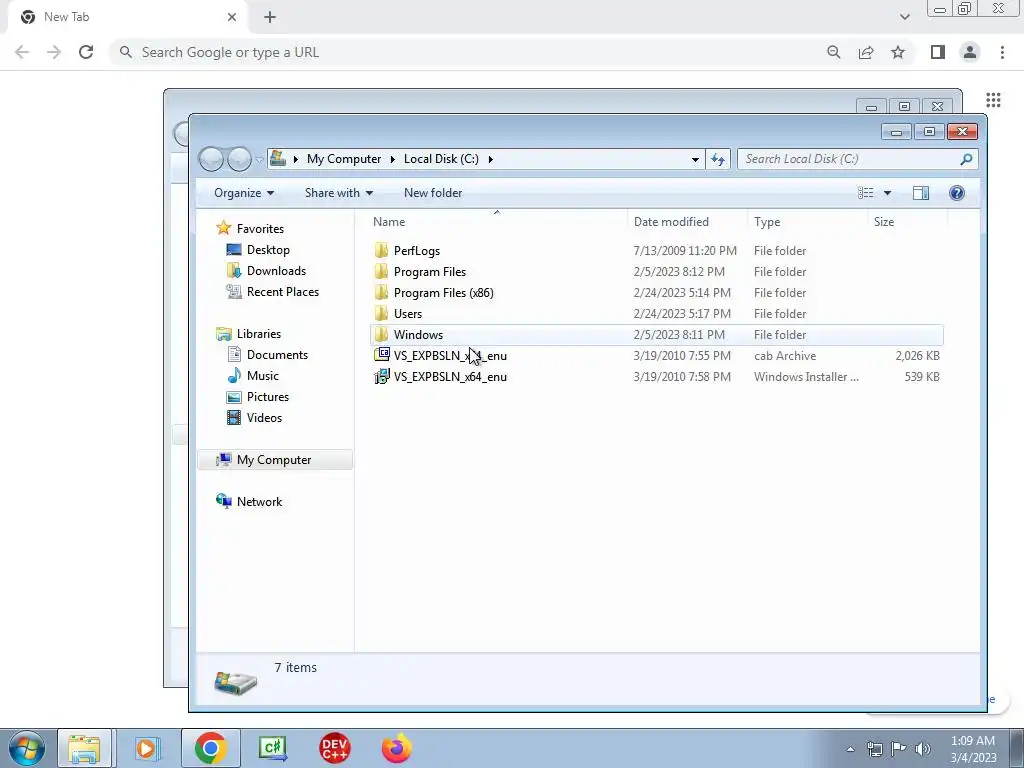
Task: Sort files by Date modified column
Action: coord(688,221)
